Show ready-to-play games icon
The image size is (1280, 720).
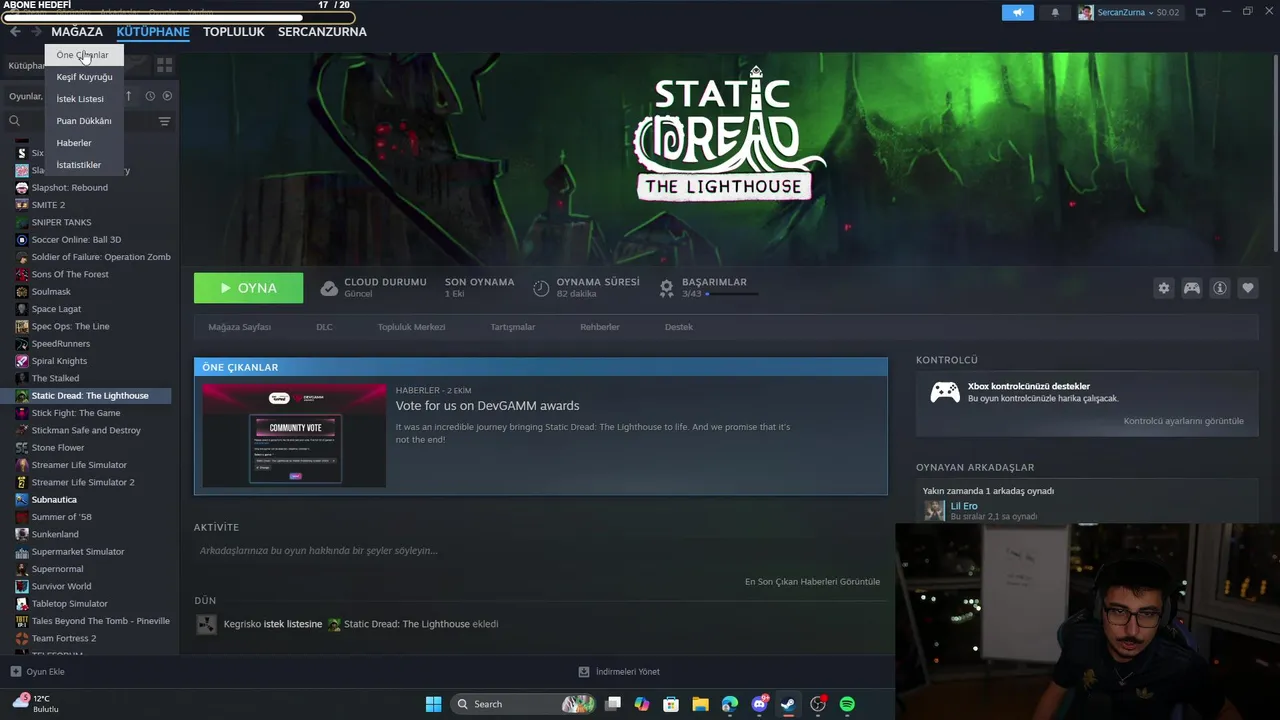167,96
